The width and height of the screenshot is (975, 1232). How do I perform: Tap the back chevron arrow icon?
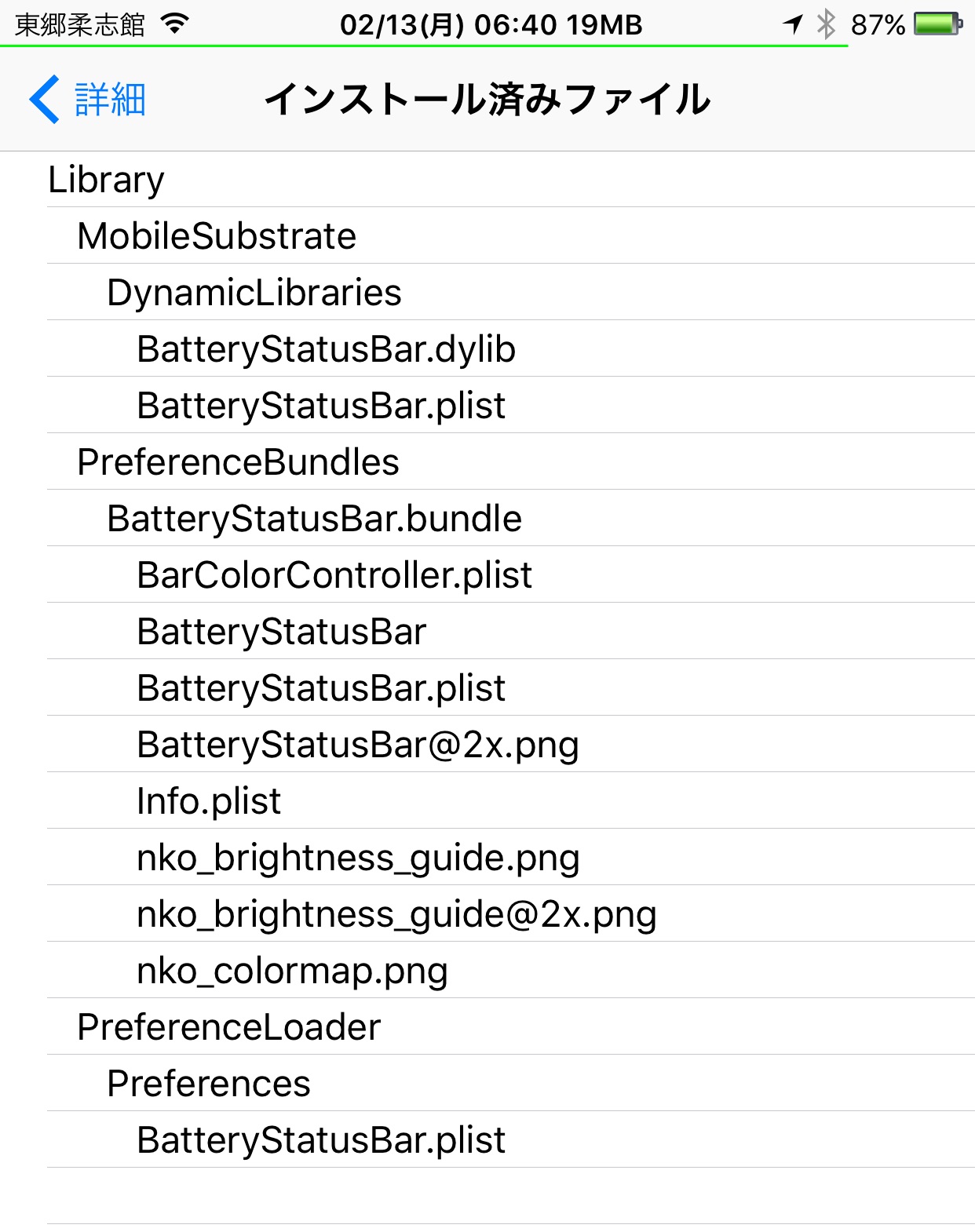pyautogui.click(x=44, y=100)
